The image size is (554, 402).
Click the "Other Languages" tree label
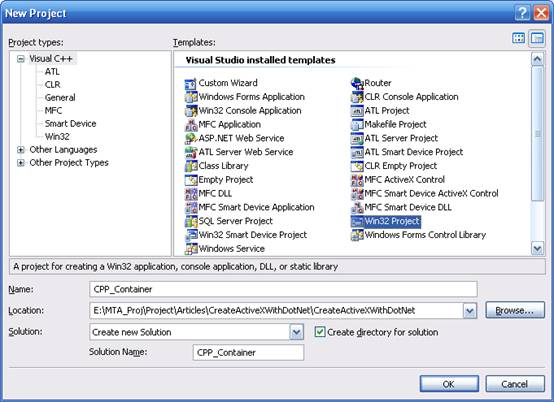(63, 150)
